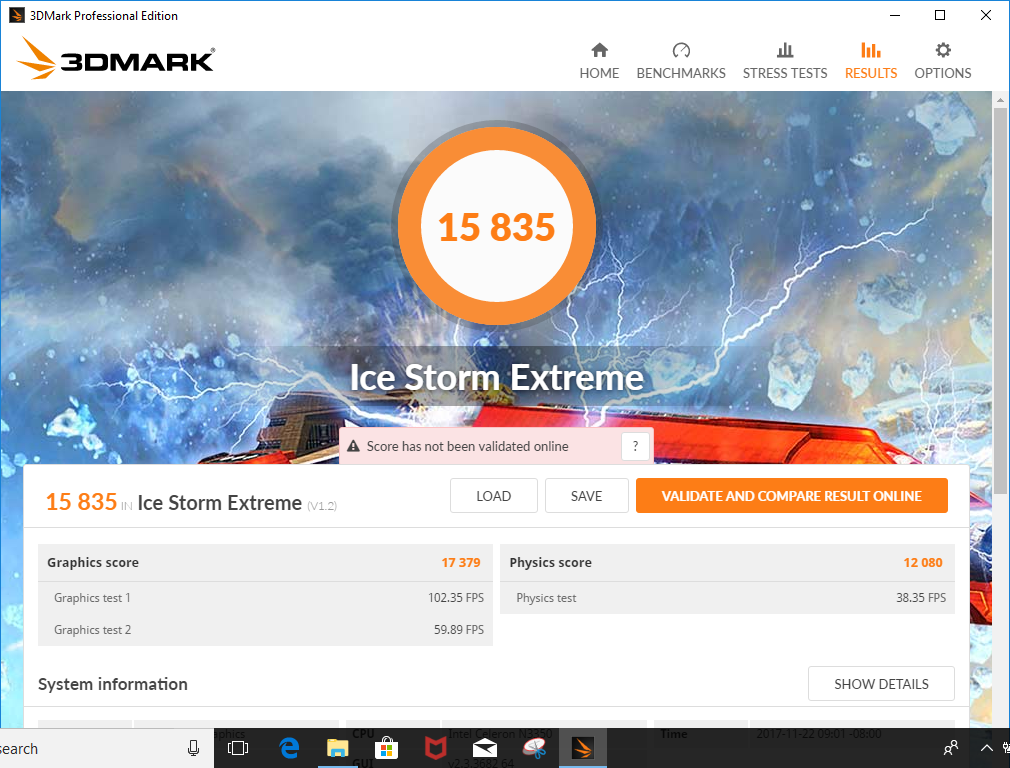Open File Explorer from taskbar
This screenshot has width=1010, height=768.
[x=338, y=748]
